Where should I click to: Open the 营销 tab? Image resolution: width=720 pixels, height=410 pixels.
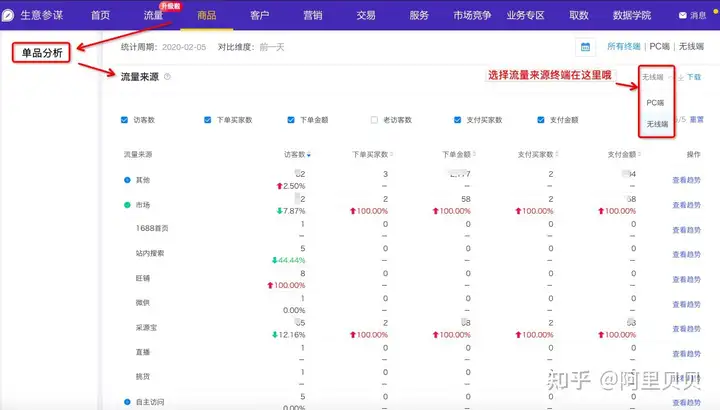click(x=313, y=16)
